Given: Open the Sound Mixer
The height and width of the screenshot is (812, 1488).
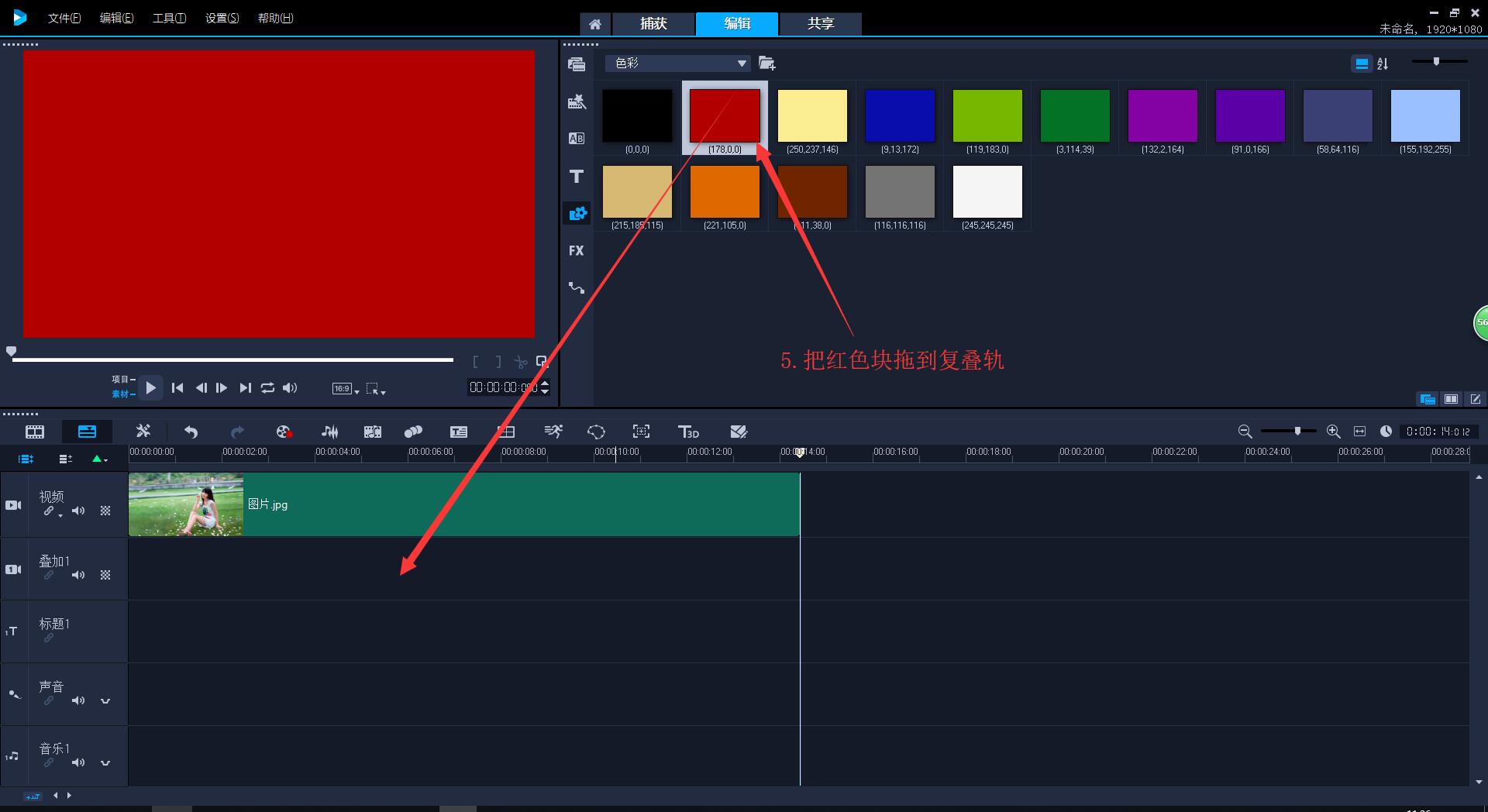Looking at the screenshot, I should tap(329, 432).
